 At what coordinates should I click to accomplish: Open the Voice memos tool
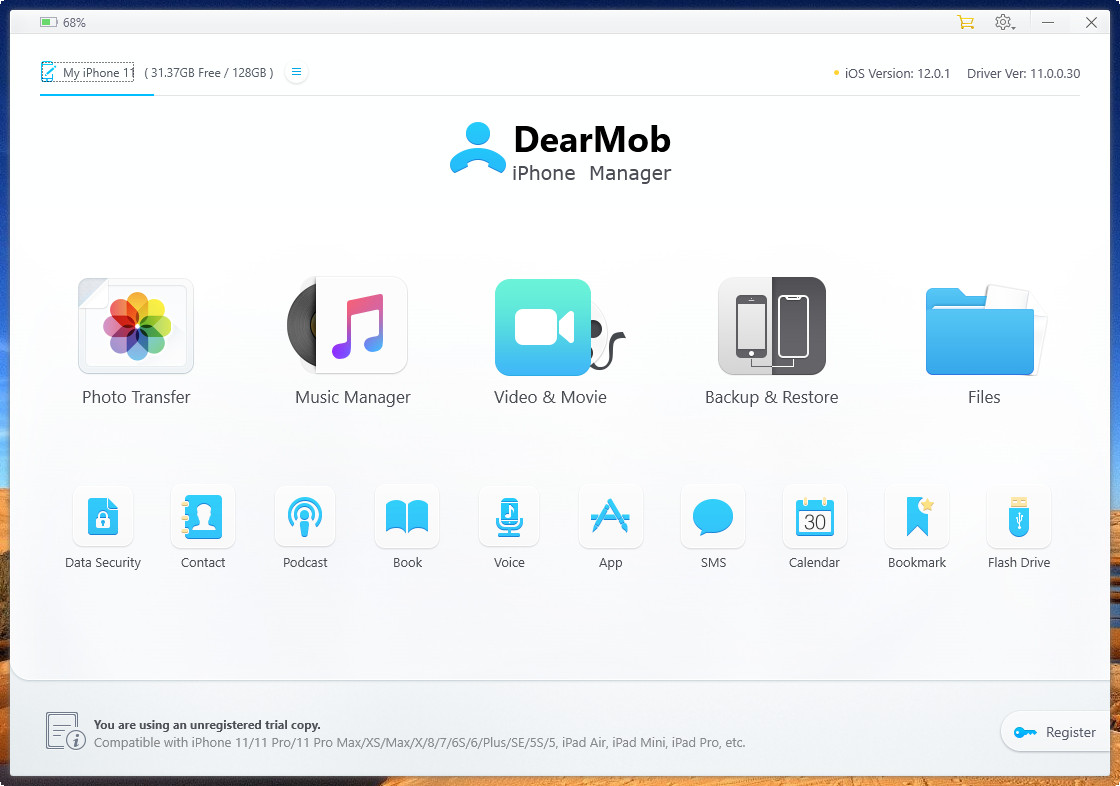click(509, 517)
